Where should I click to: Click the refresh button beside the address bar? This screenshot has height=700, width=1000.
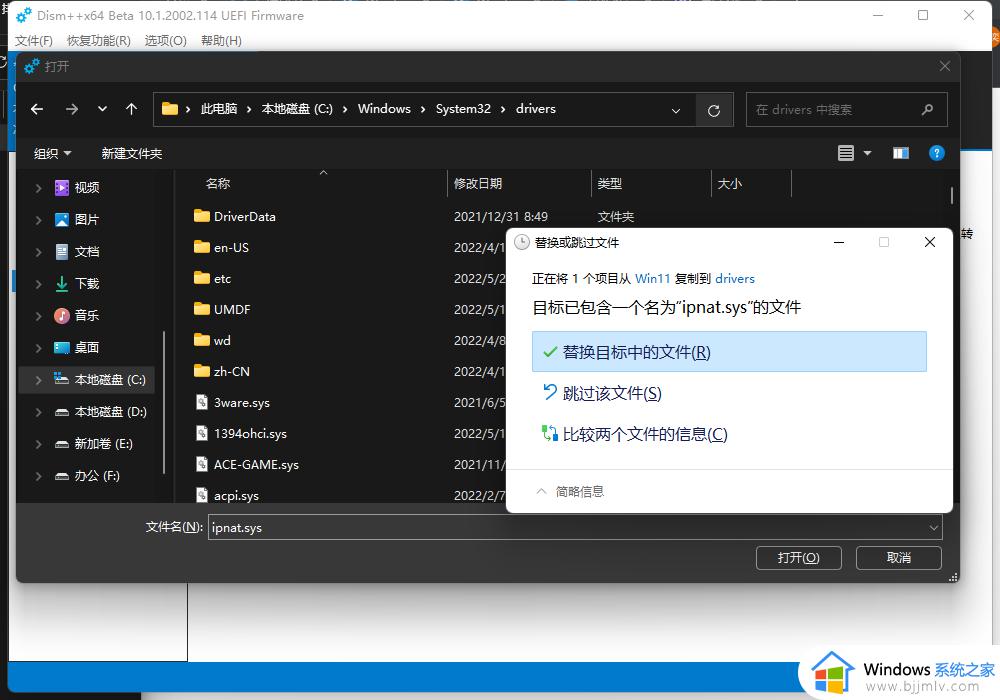(x=714, y=110)
